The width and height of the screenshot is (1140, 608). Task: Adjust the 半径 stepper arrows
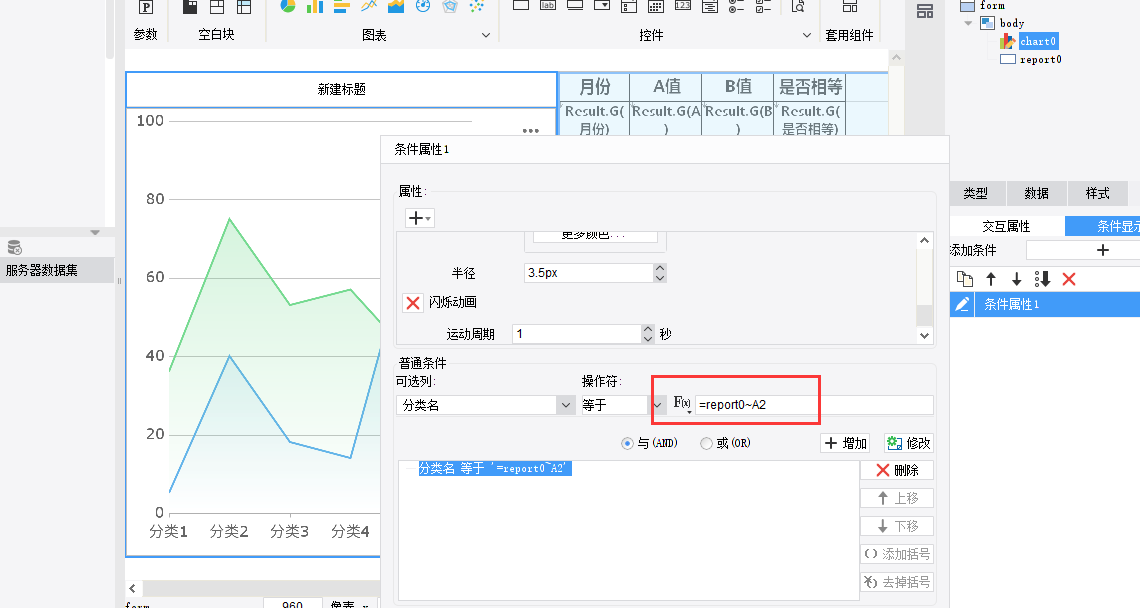coord(660,273)
